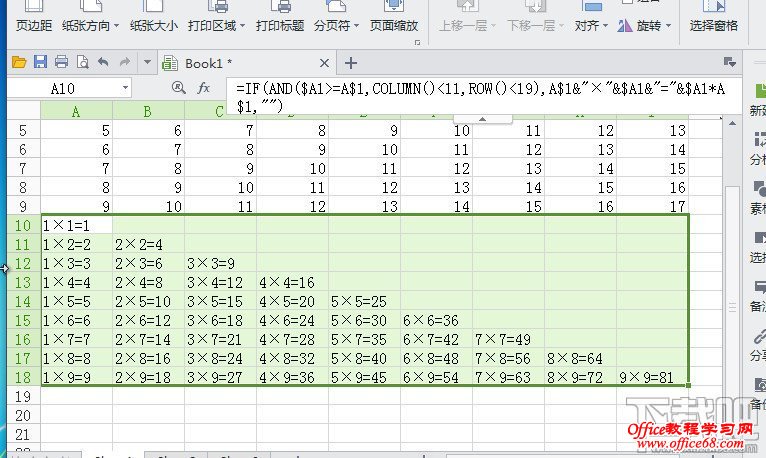The image size is (766, 458).
Task: Expand the Name Box dropdown arrow
Action: [x=126, y=88]
